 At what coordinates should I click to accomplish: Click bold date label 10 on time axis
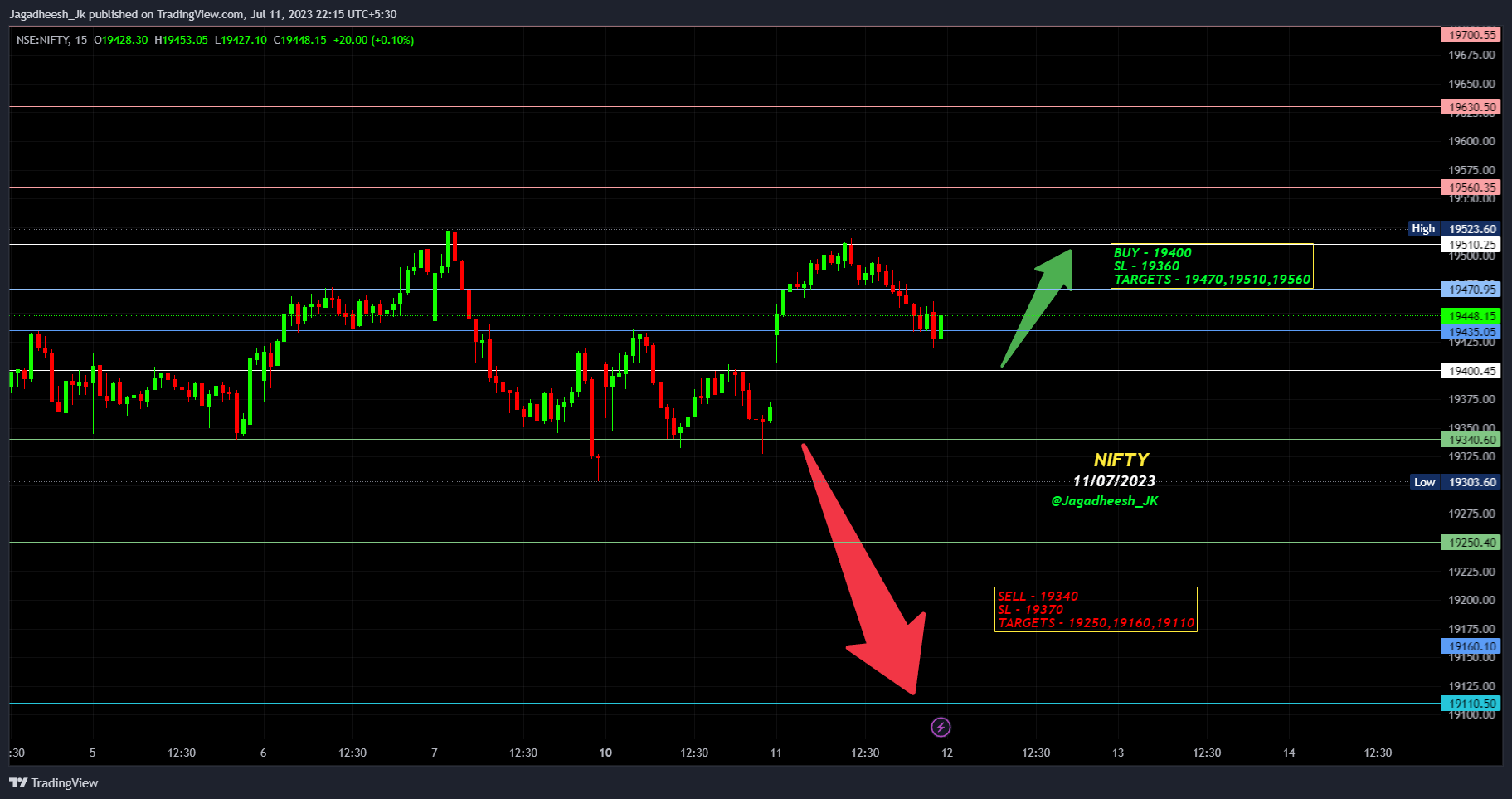pos(605,753)
